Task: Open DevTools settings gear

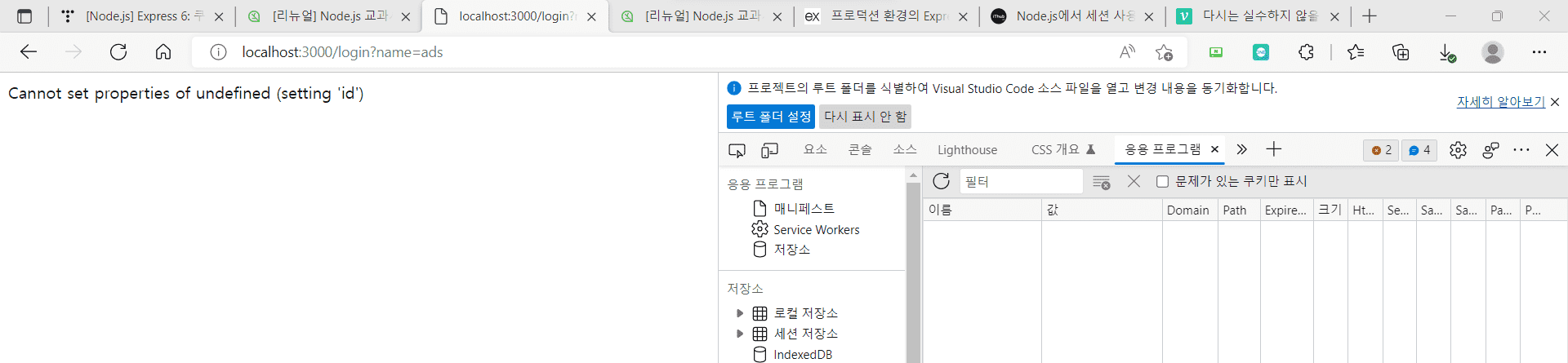Action: (1458, 150)
